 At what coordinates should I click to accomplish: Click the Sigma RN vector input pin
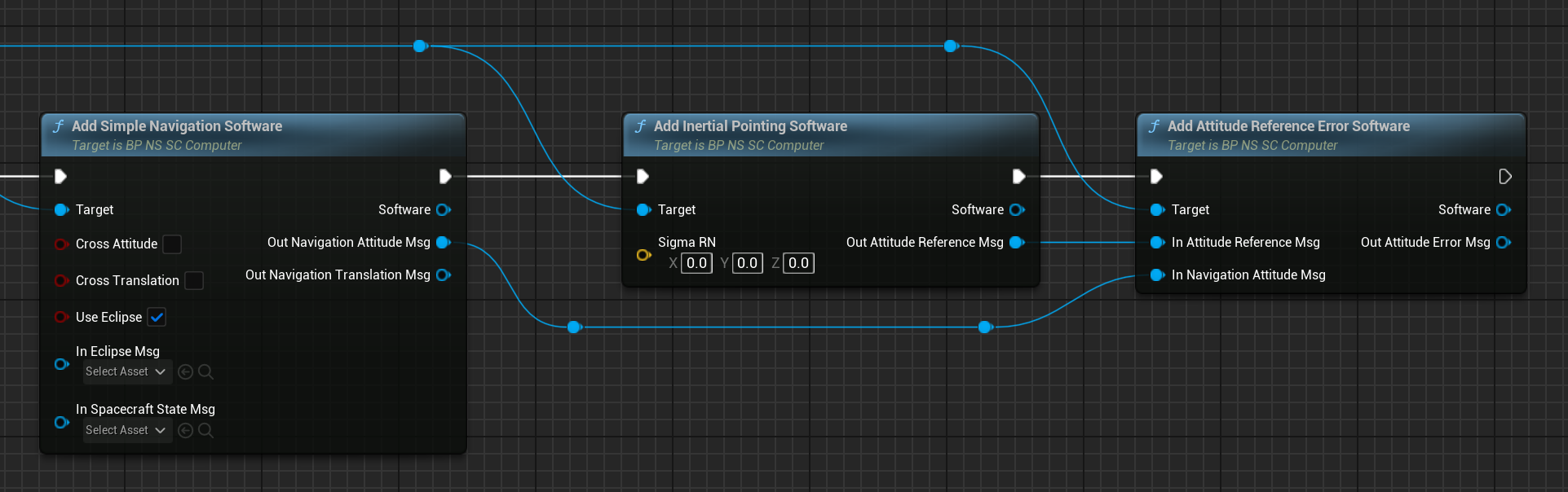pos(643,255)
